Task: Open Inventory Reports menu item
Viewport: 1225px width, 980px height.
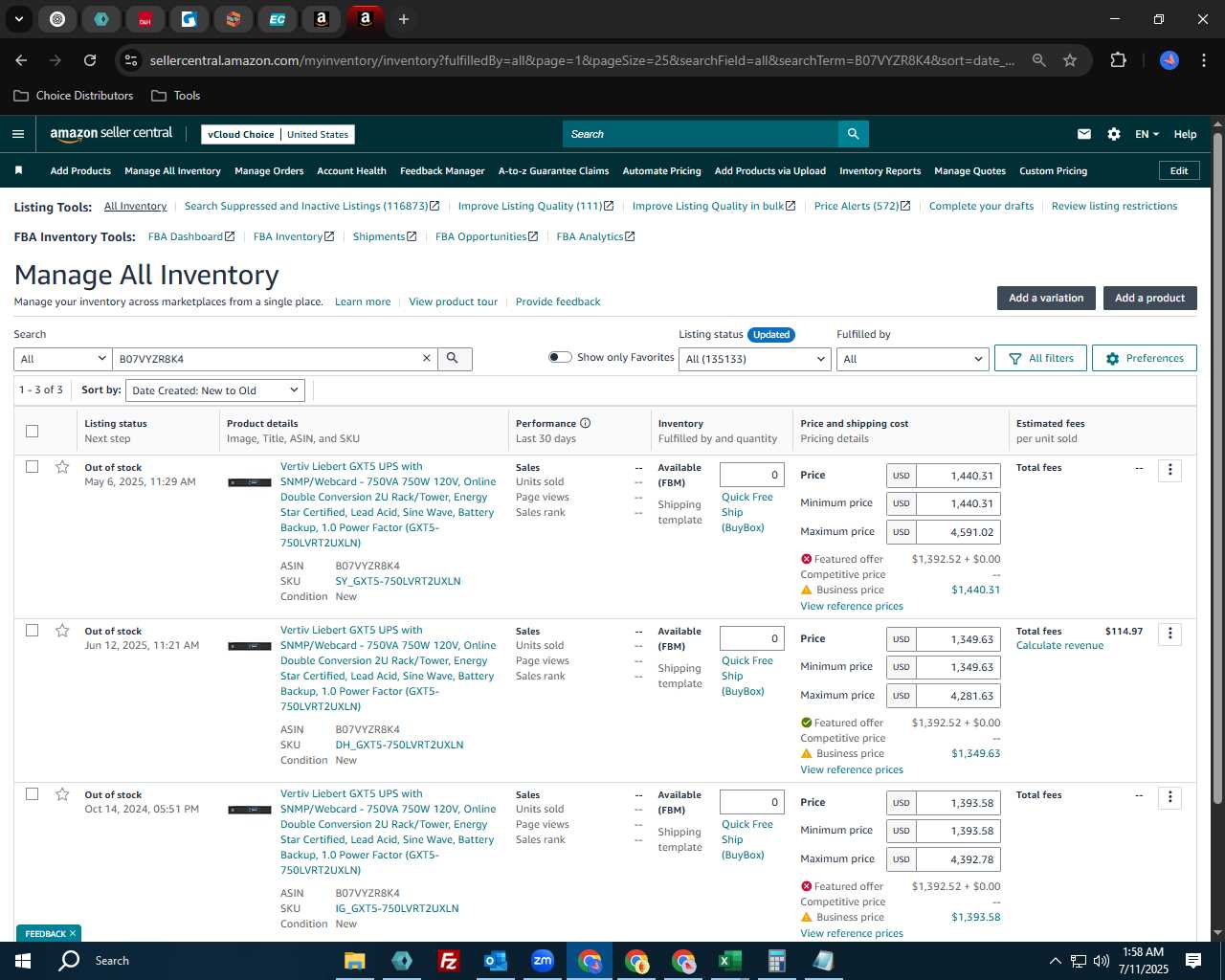Action: coord(880,171)
